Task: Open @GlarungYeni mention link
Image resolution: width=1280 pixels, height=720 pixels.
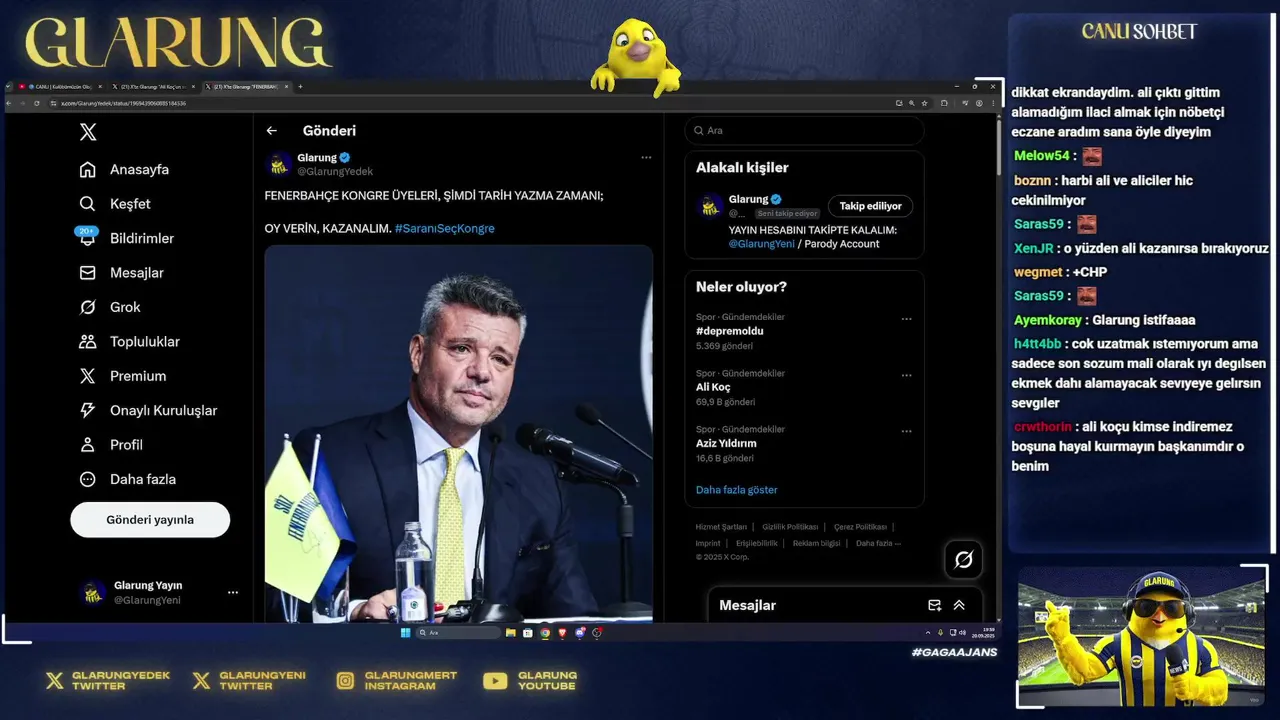Action: 762,244
